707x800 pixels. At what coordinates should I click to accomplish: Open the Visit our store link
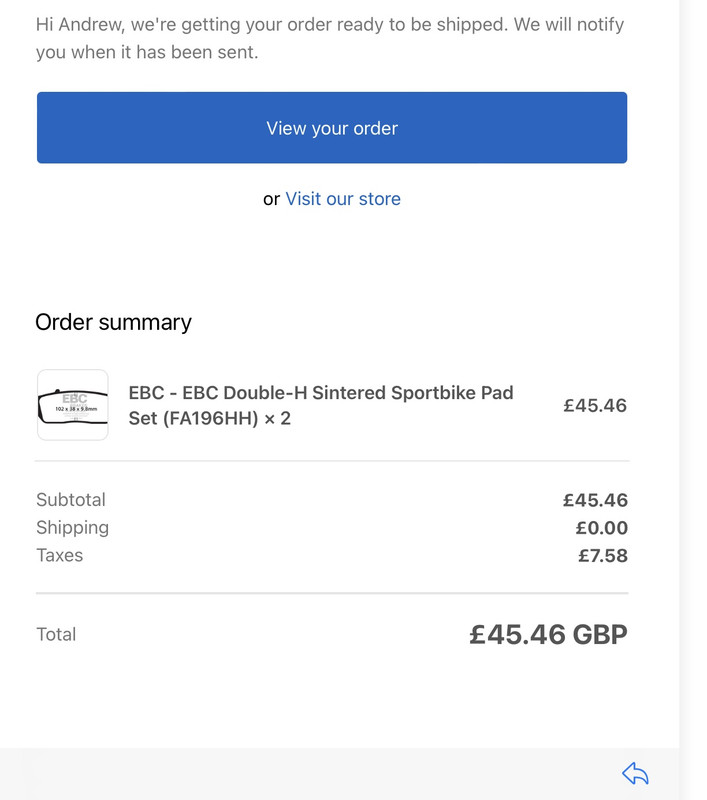click(343, 199)
